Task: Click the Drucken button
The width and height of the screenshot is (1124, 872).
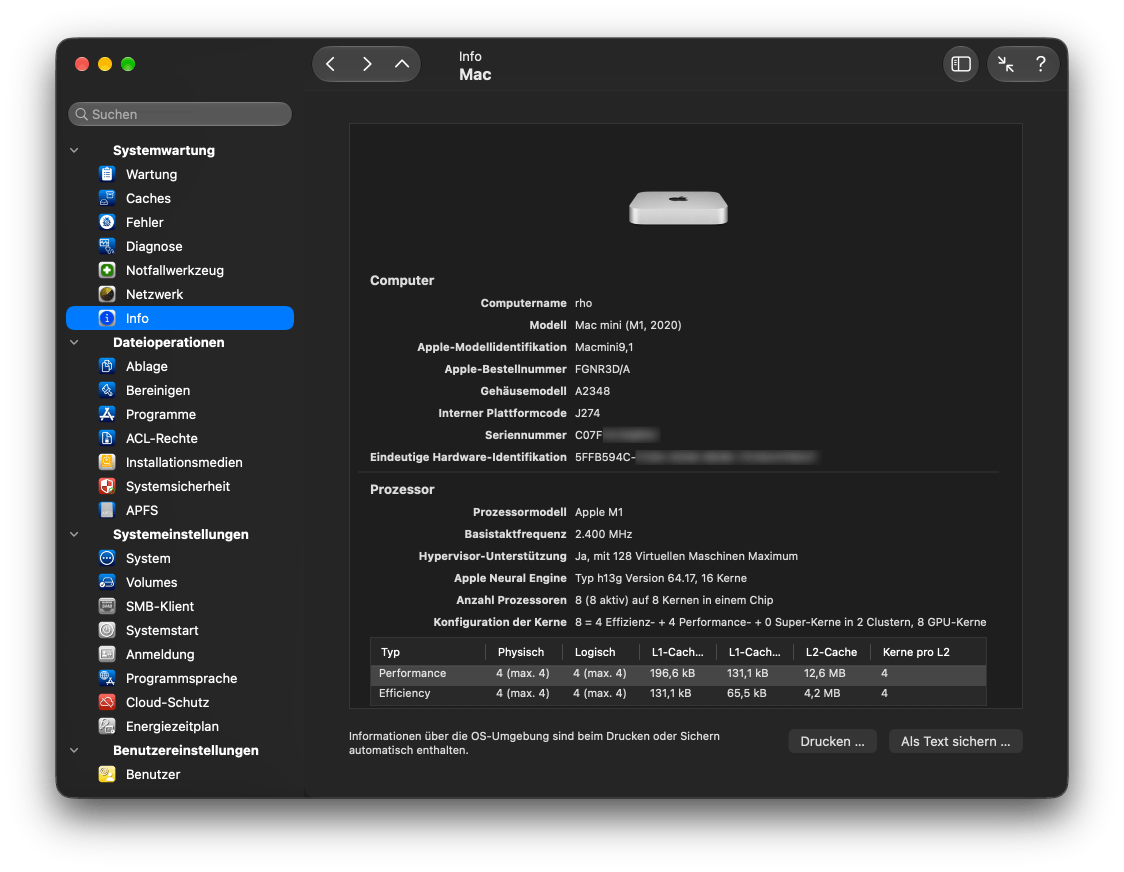Action: tap(832, 741)
